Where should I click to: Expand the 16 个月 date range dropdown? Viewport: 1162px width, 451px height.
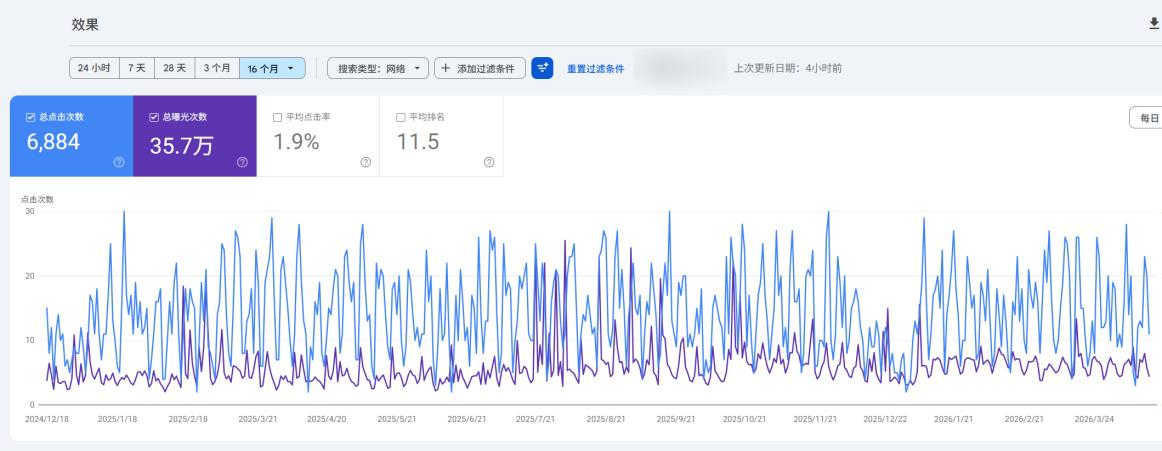click(272, 68)
